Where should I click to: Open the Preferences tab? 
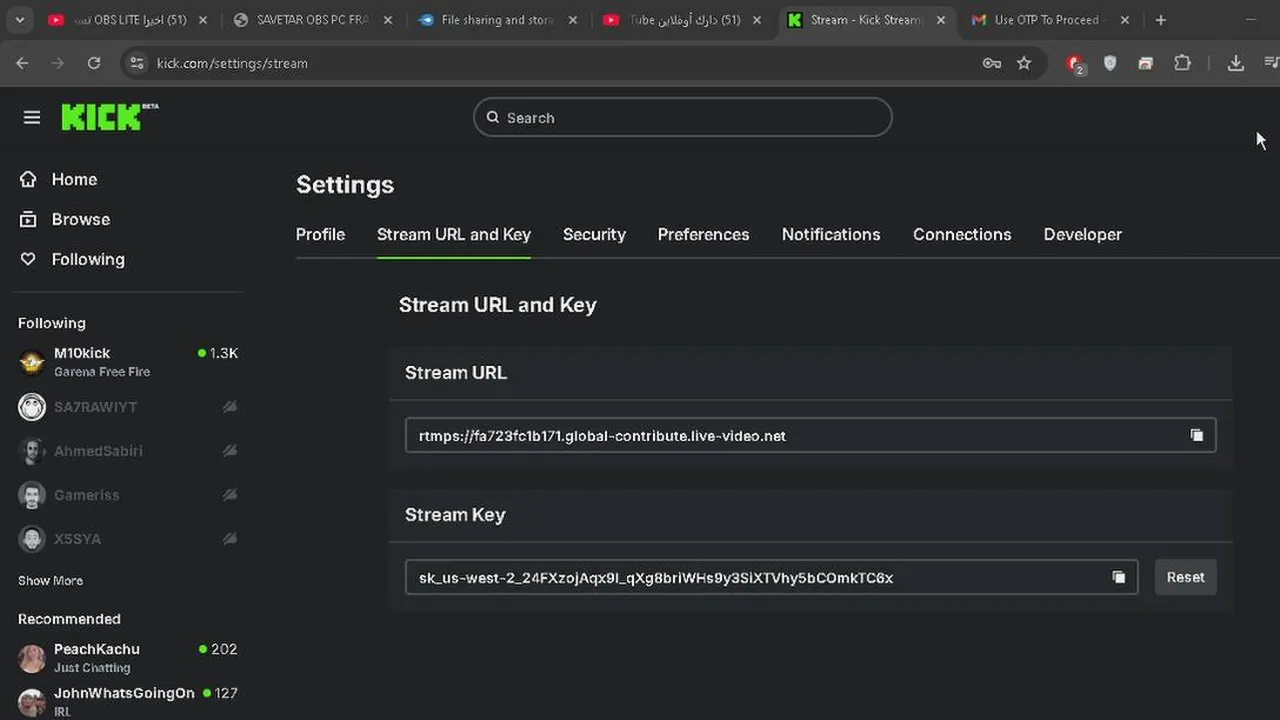click(x=703, y=234)
